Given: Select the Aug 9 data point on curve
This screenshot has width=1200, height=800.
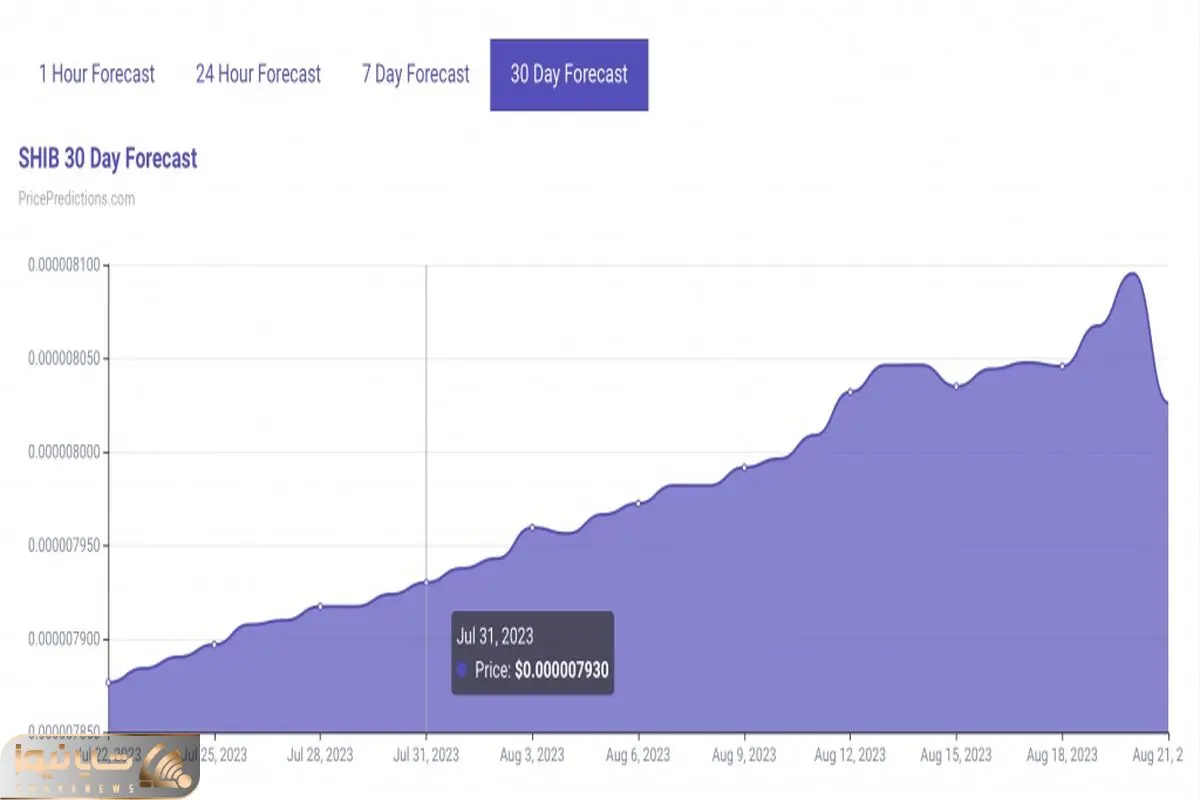Looking at the screenshot, I should click(x=744, y=467).
